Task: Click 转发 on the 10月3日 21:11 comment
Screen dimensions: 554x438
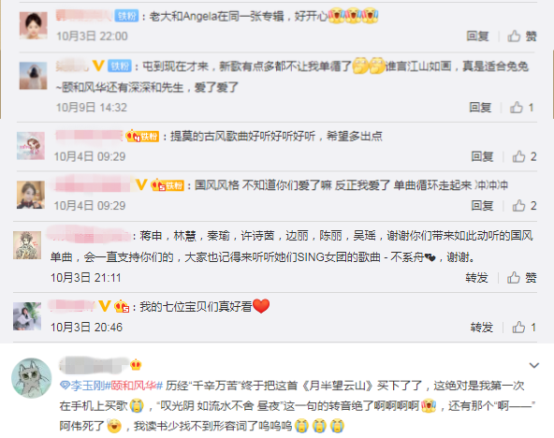Action: click(477, 278)
